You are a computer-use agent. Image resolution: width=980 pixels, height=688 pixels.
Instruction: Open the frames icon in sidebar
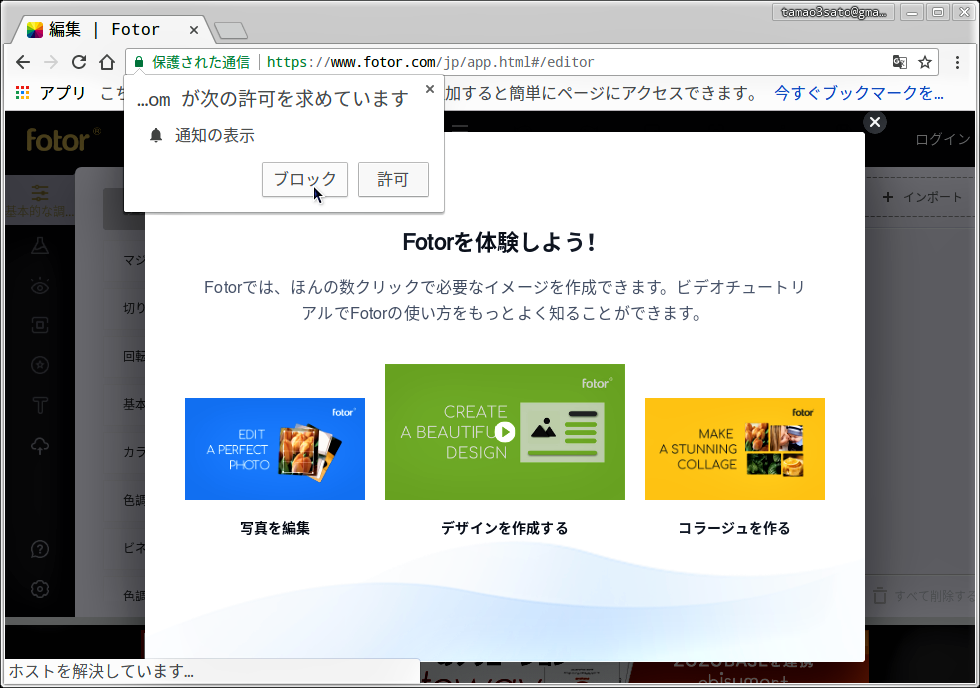(40, 325)
